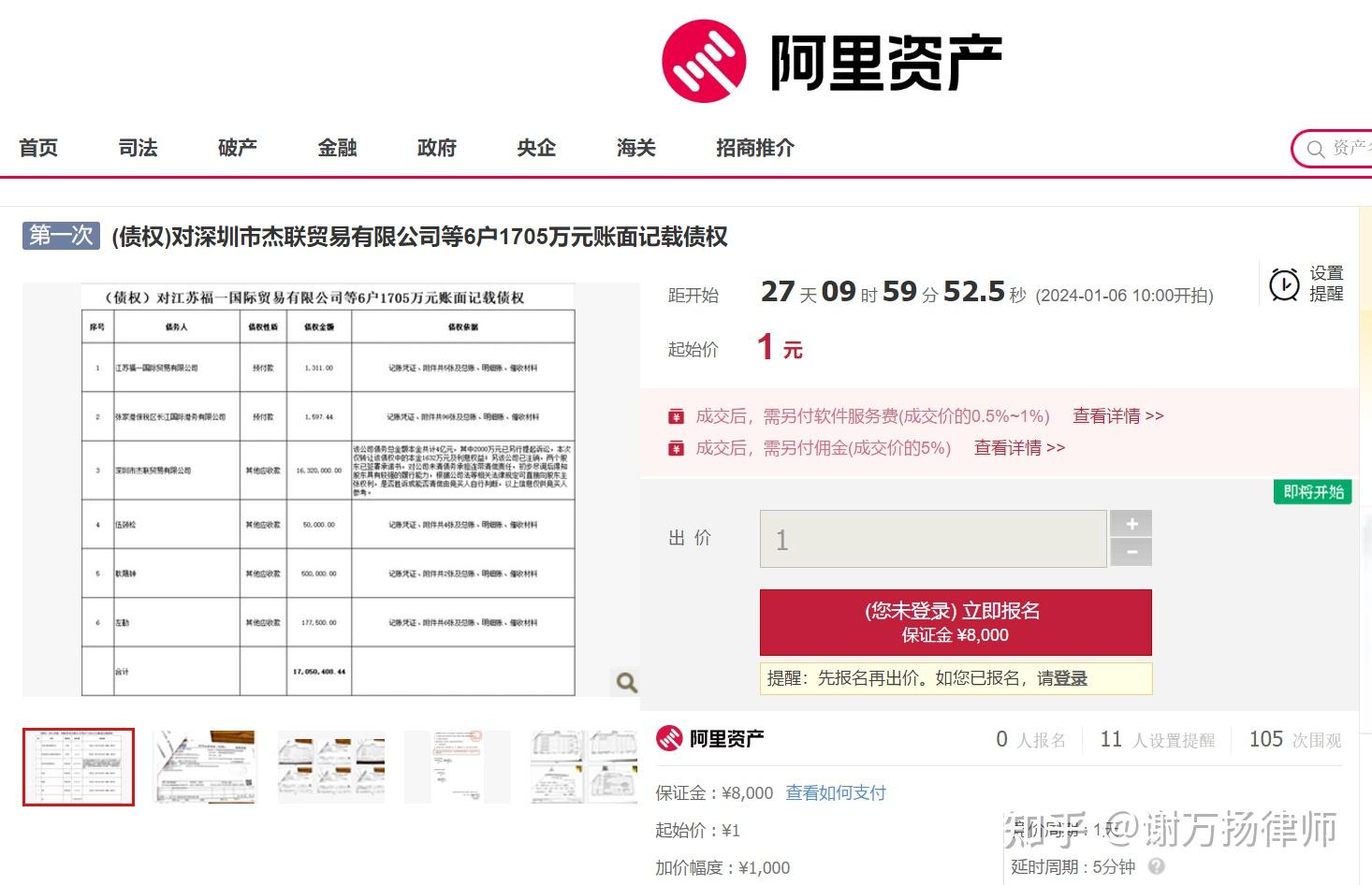Open the 海关 nav item
Screen dimensions: 1372x885
click(636, 148)
